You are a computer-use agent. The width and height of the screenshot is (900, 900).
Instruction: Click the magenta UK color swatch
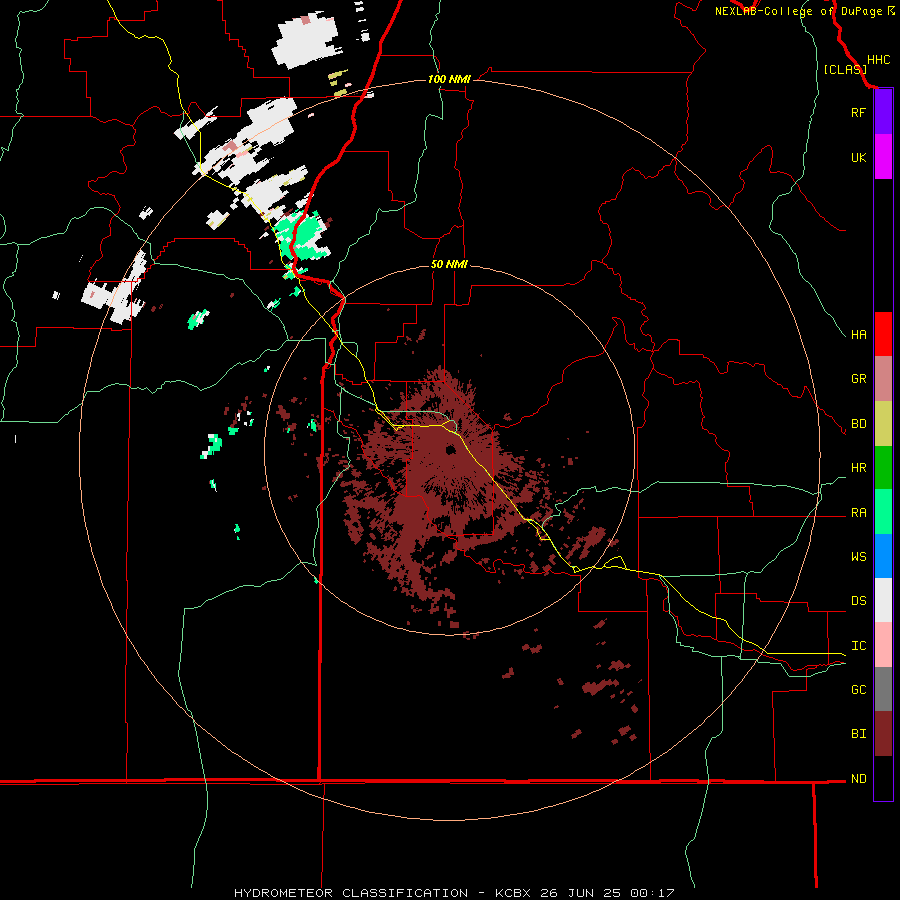883,157
